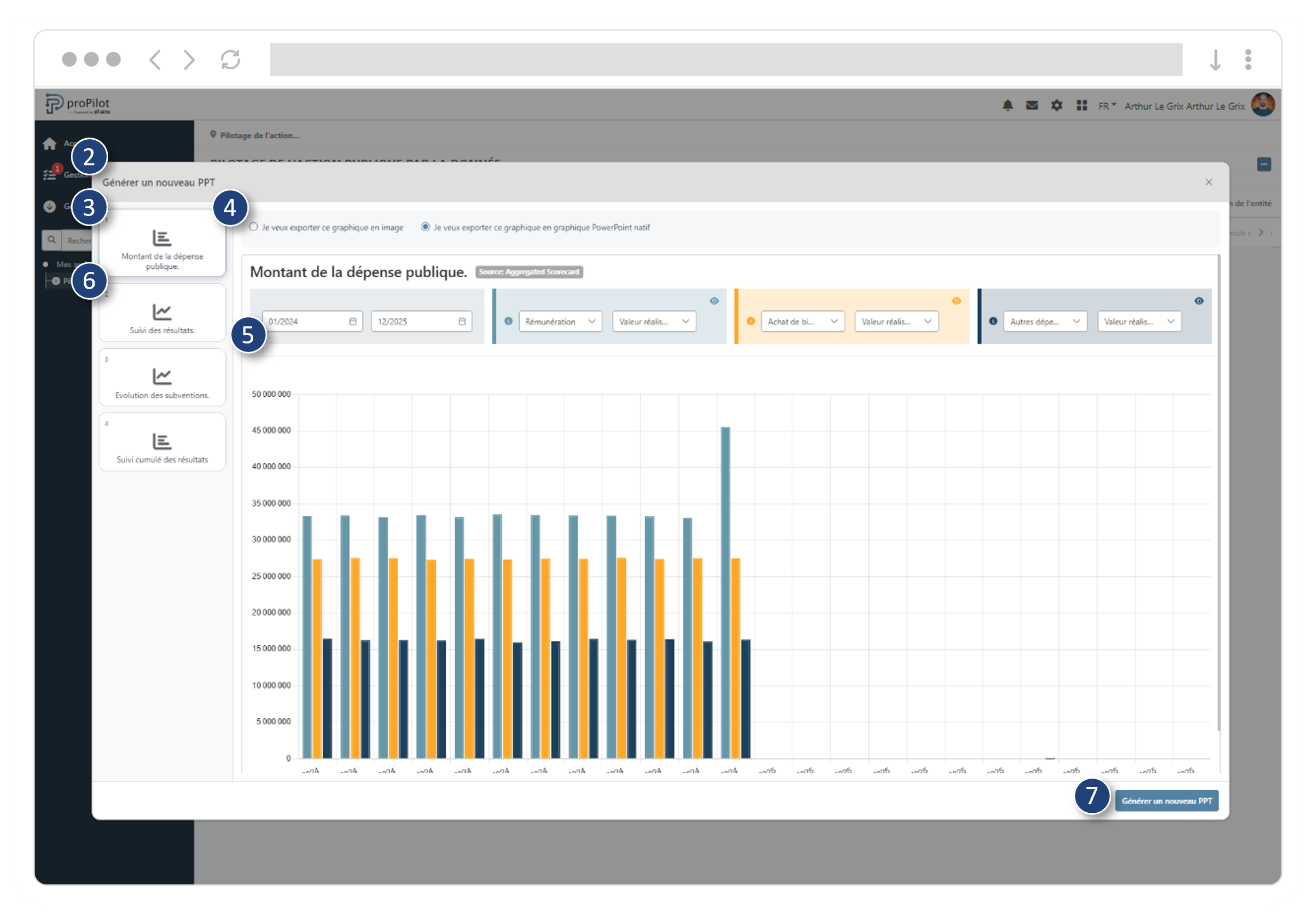Click orange info icon beside Achat de bi...
The image size is (1316, 921).
pos(751,322)
